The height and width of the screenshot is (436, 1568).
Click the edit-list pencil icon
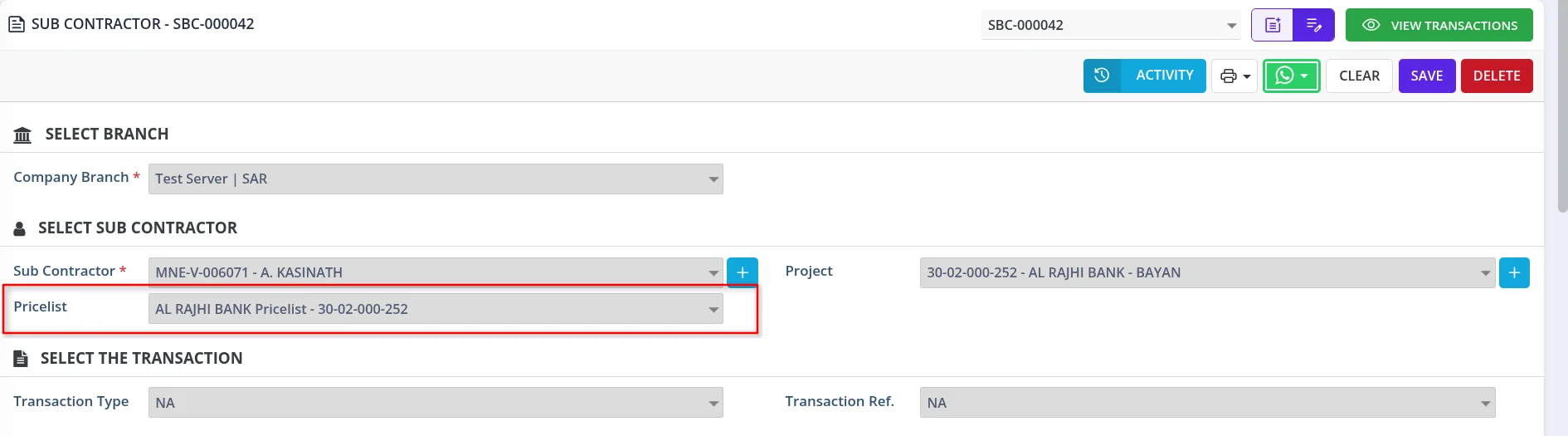tap(1314, 25)
